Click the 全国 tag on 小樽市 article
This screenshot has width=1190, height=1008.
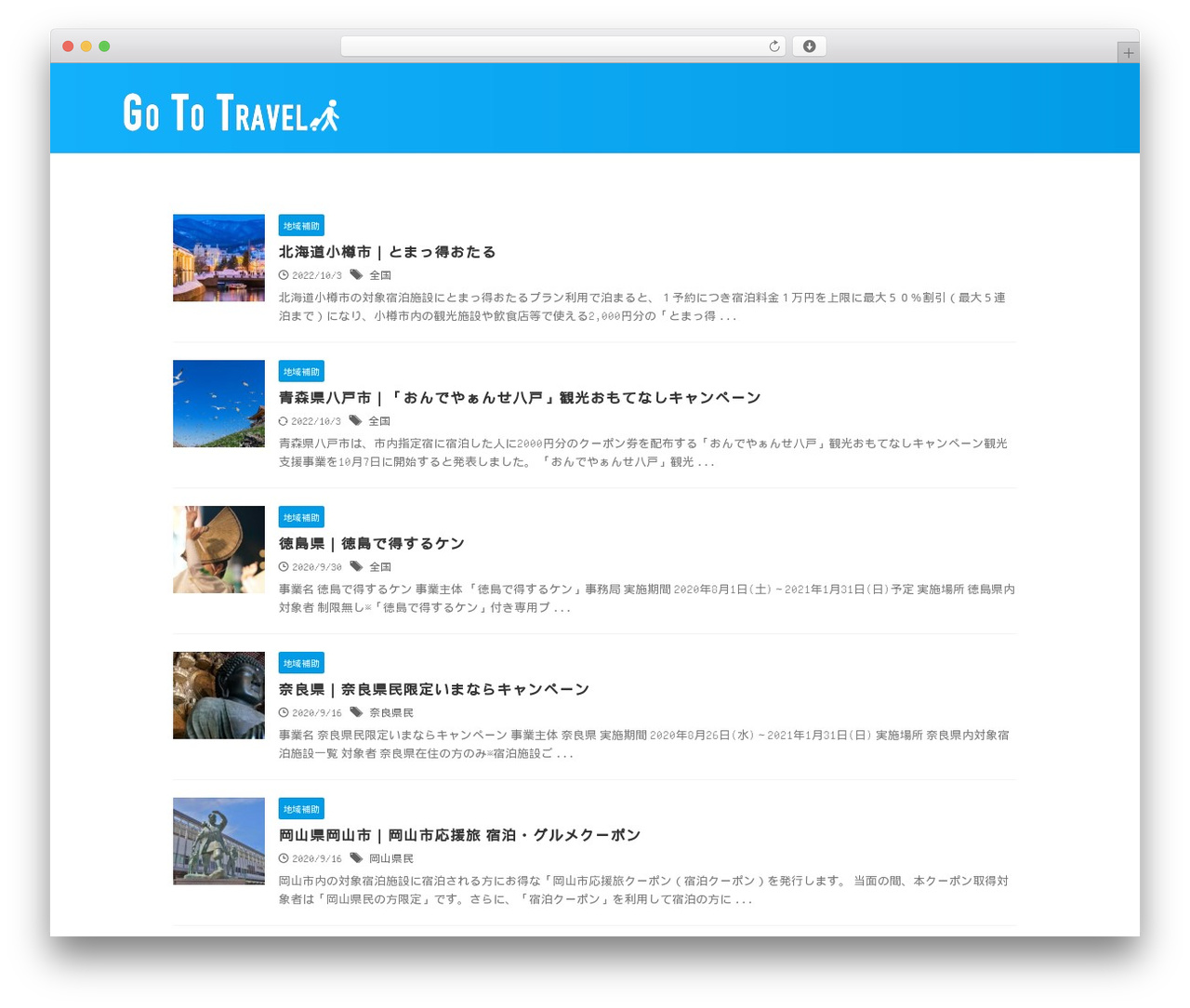click(x=380, y=276)
